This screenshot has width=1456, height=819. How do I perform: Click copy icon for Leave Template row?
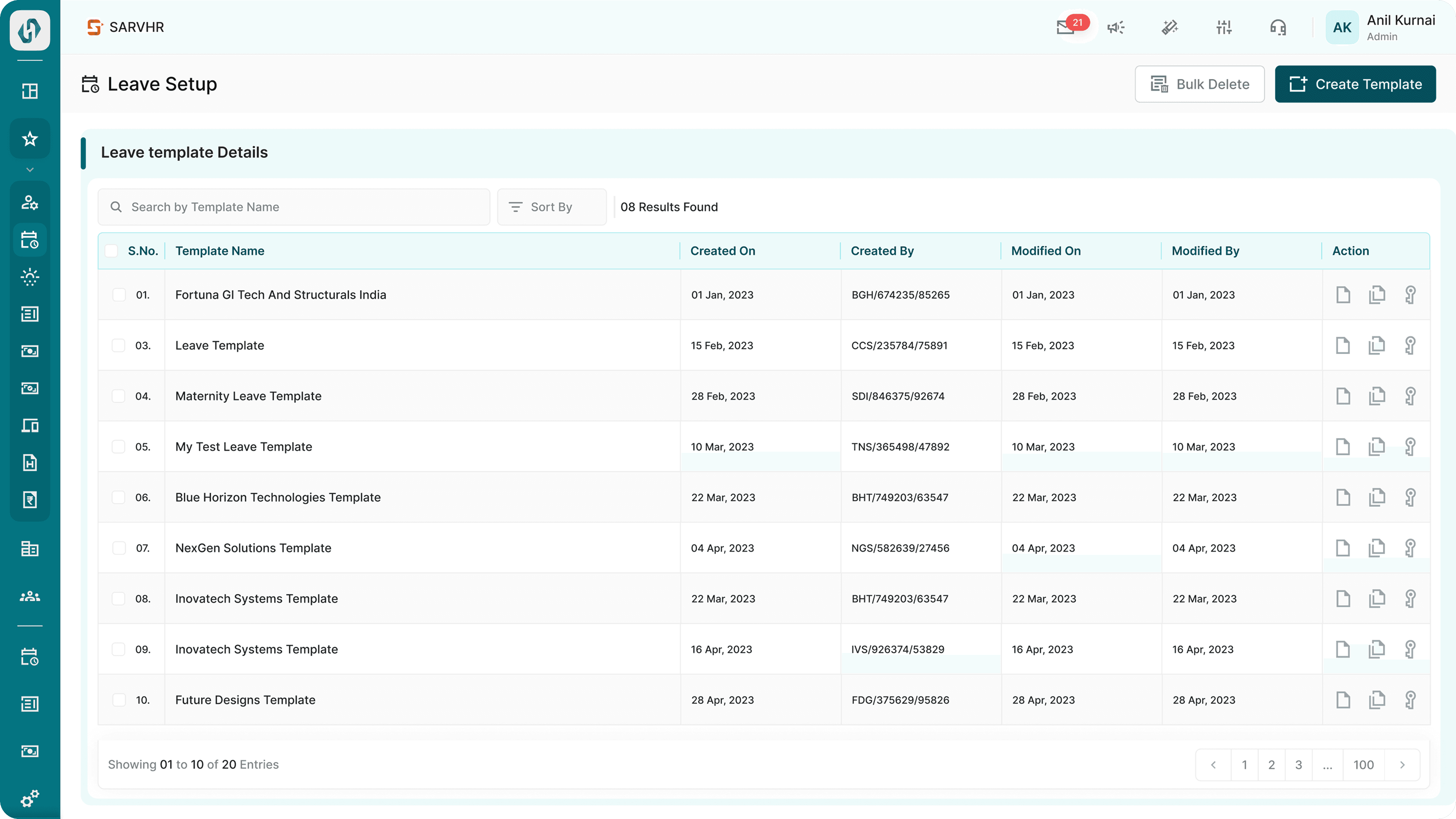pos(1377,345)
